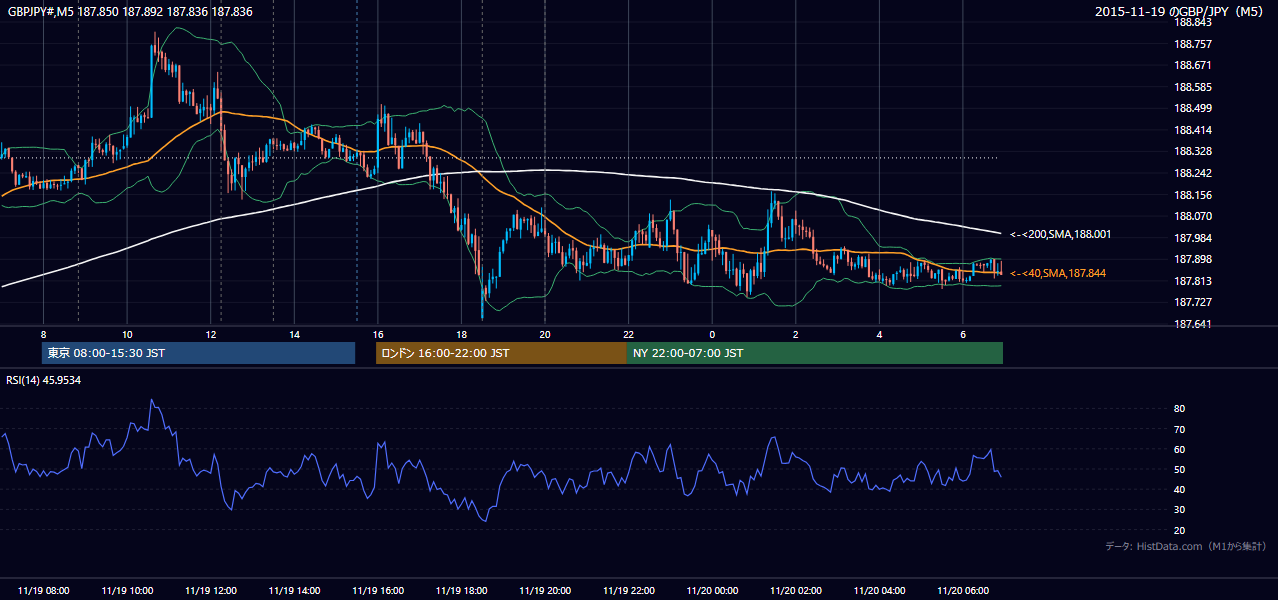Click price axis value 188.414
Viewport: 1278px width, 600px height.
1192,130
